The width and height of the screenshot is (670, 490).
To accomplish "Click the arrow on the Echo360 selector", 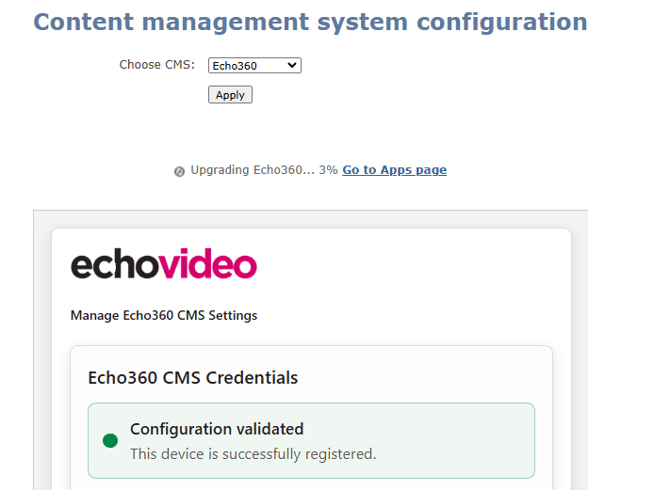I will [x=292, y=65].
